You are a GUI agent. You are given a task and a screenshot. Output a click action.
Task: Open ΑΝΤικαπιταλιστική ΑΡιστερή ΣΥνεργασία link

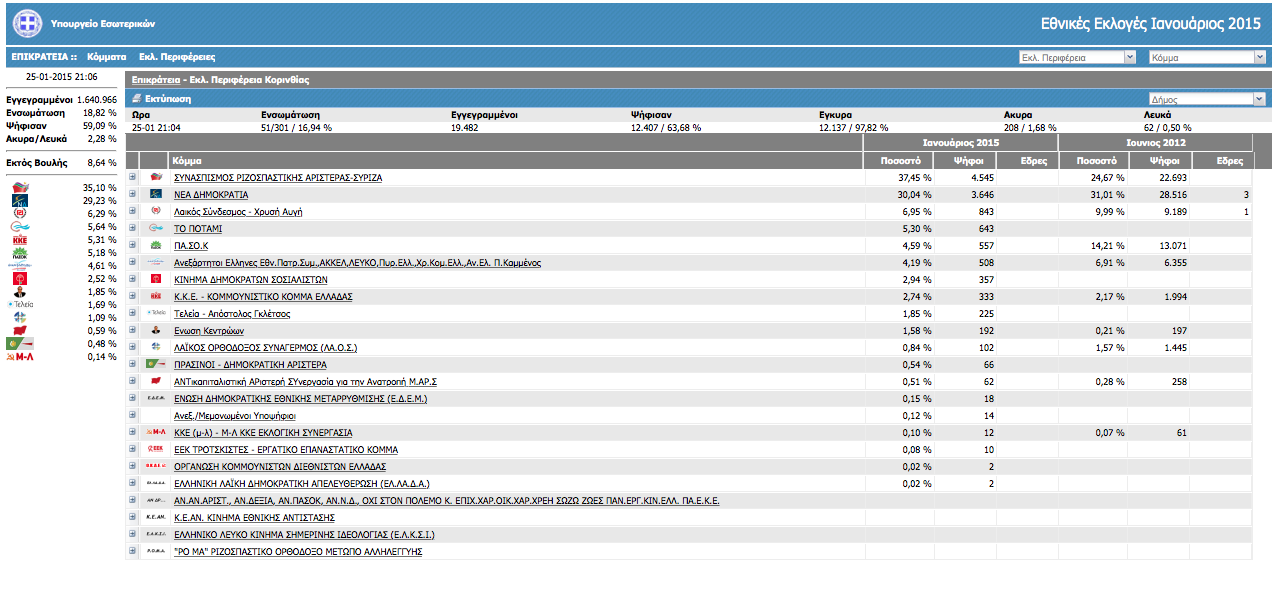tap(305, 382)
